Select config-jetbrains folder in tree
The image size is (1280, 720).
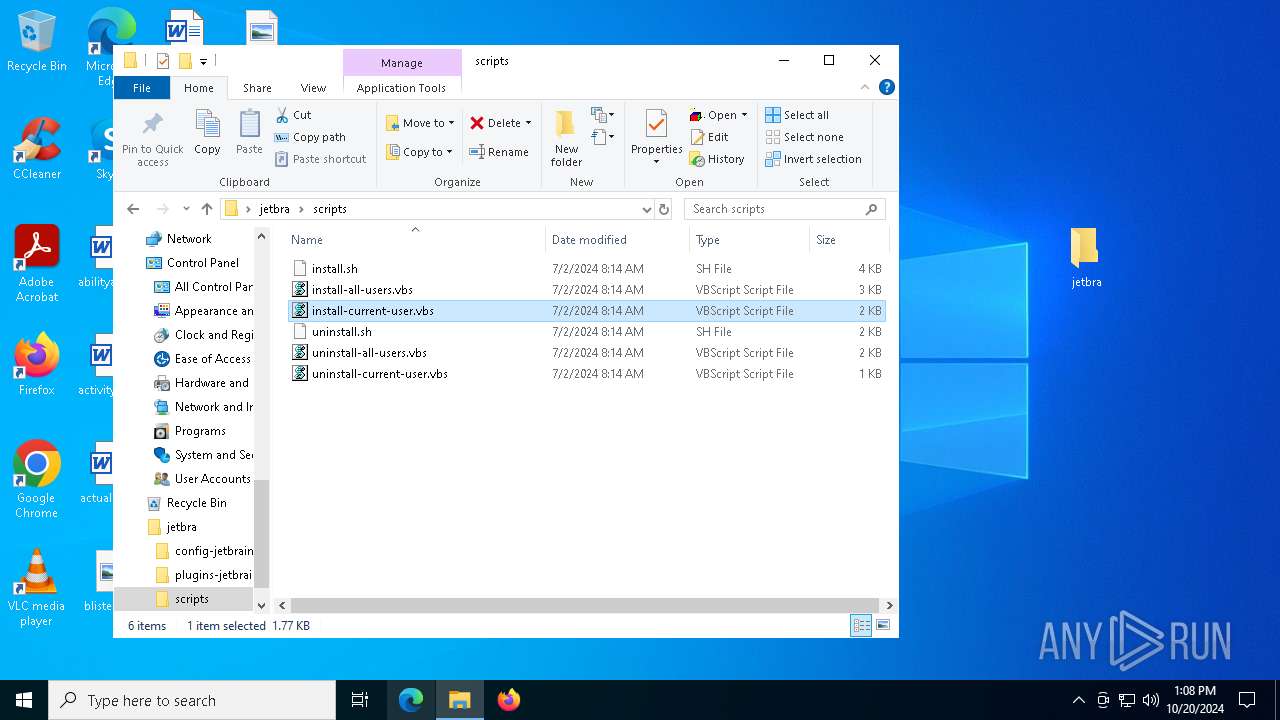point(205,551)
